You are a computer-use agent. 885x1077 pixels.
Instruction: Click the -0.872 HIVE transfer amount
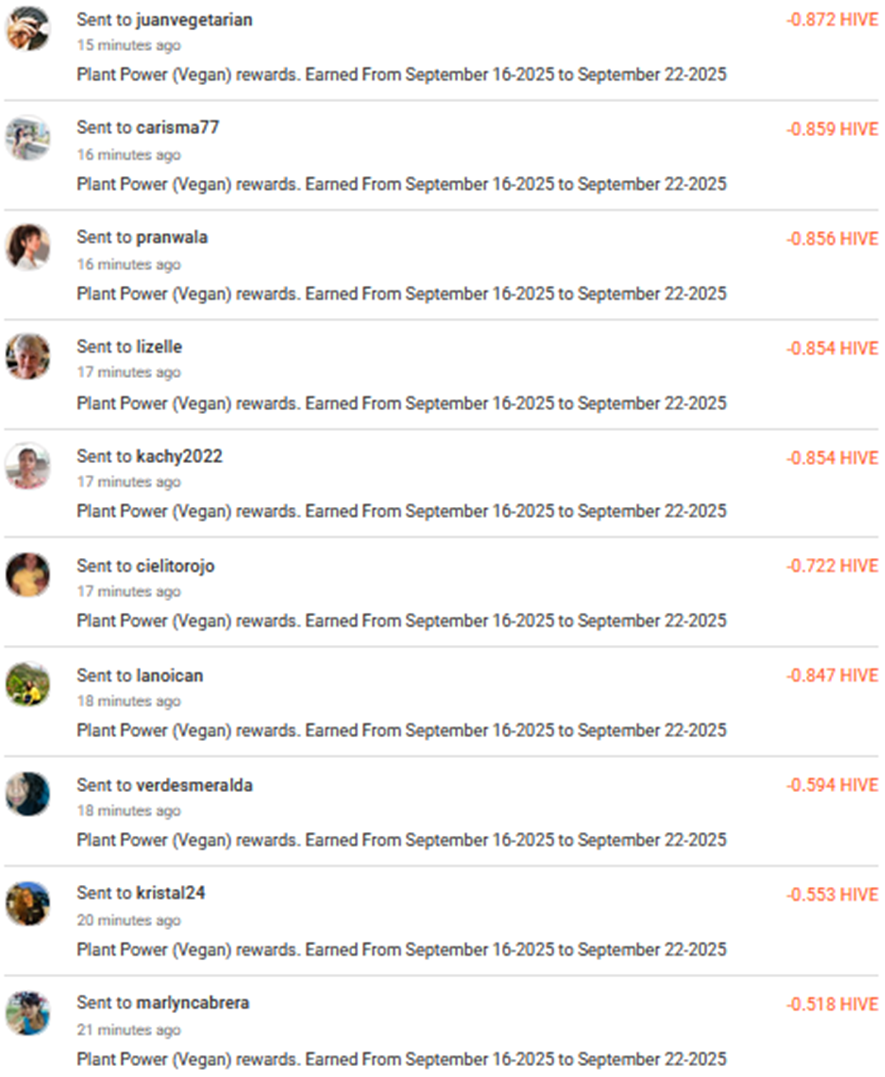pyautogui.click(x=832, y=20)
